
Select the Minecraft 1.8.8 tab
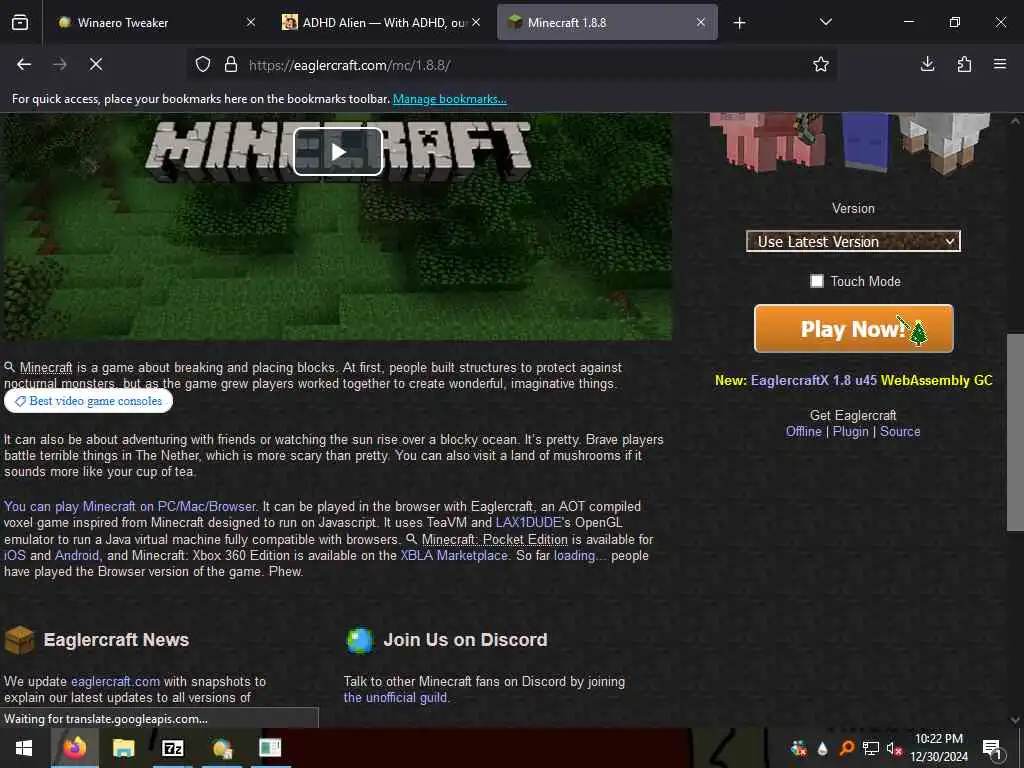coord(607,22)
